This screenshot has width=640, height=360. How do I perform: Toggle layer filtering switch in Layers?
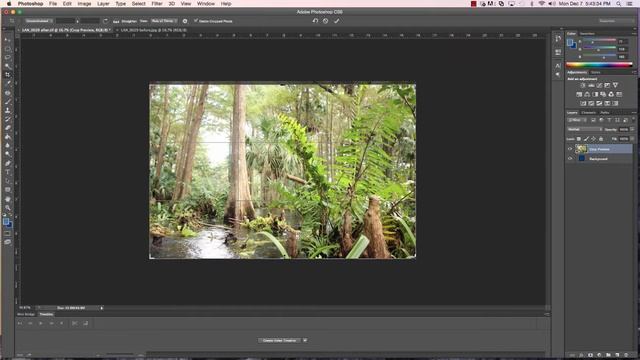633,120
